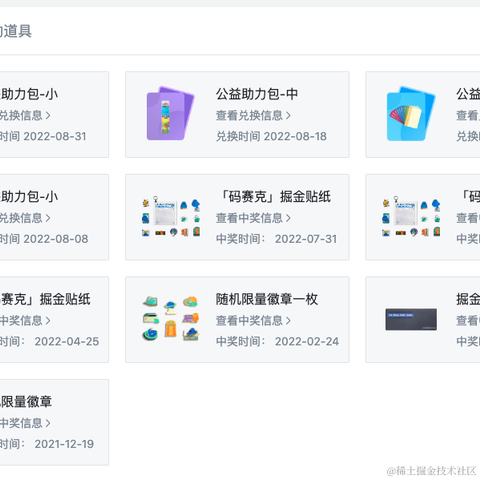The width and height of the screenshot is (480, 480).
Task: Click the 随机限量徽章一枚 title
Action: tap(267, 299)
